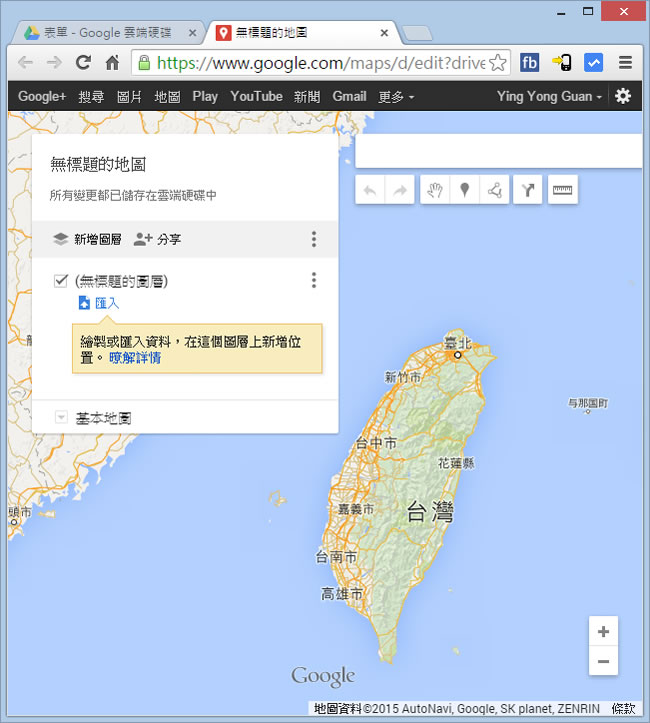The width and height of the screenshot is (650, 723).
Task: Click the 臺北 city marker
Action: click(x=457, y=355)
